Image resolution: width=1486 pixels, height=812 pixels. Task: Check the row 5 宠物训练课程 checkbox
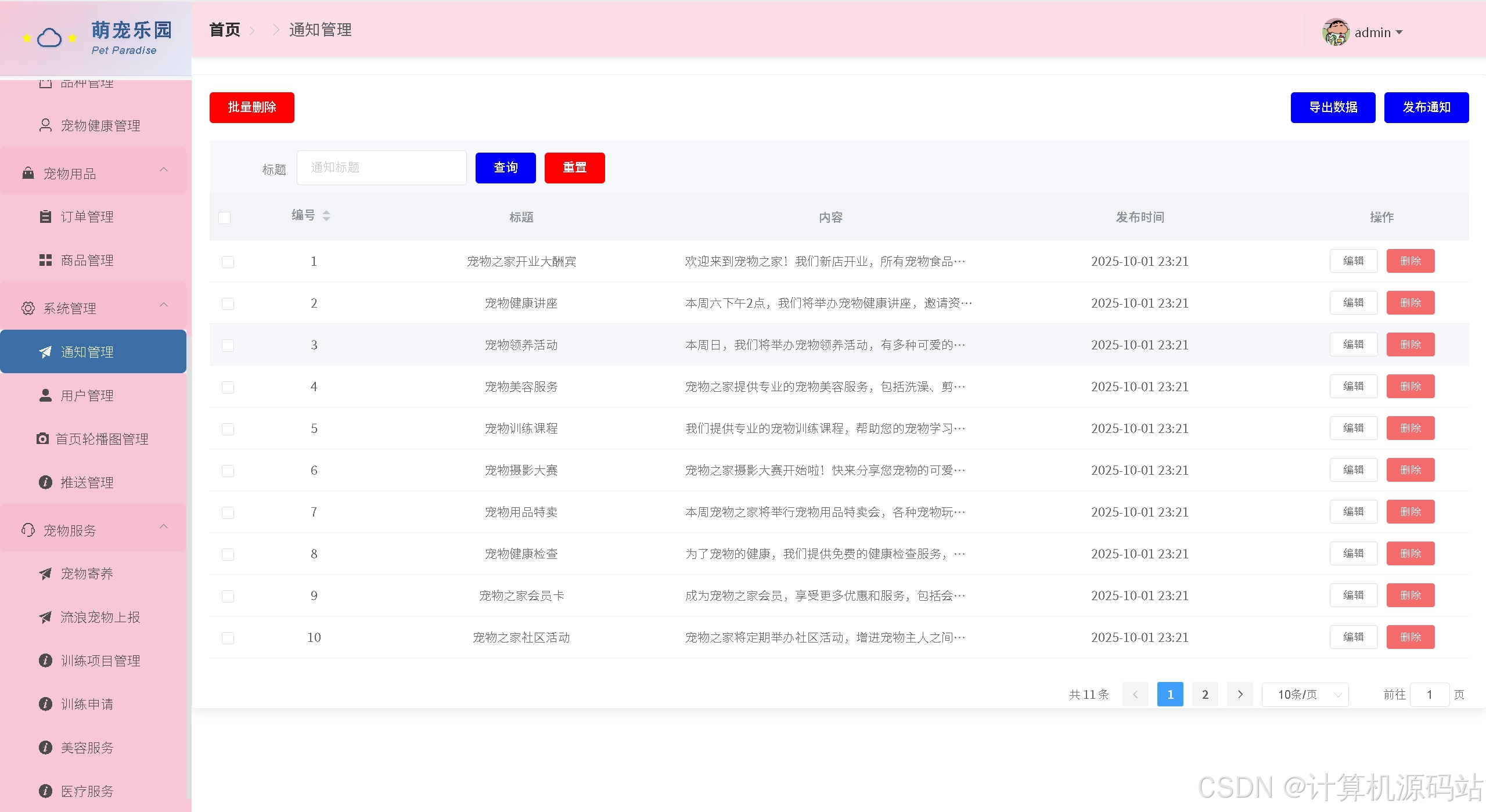click(228, 429)
